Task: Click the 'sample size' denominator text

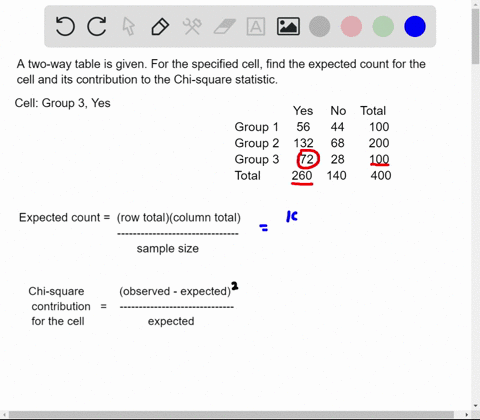Action: pos(168,248)
